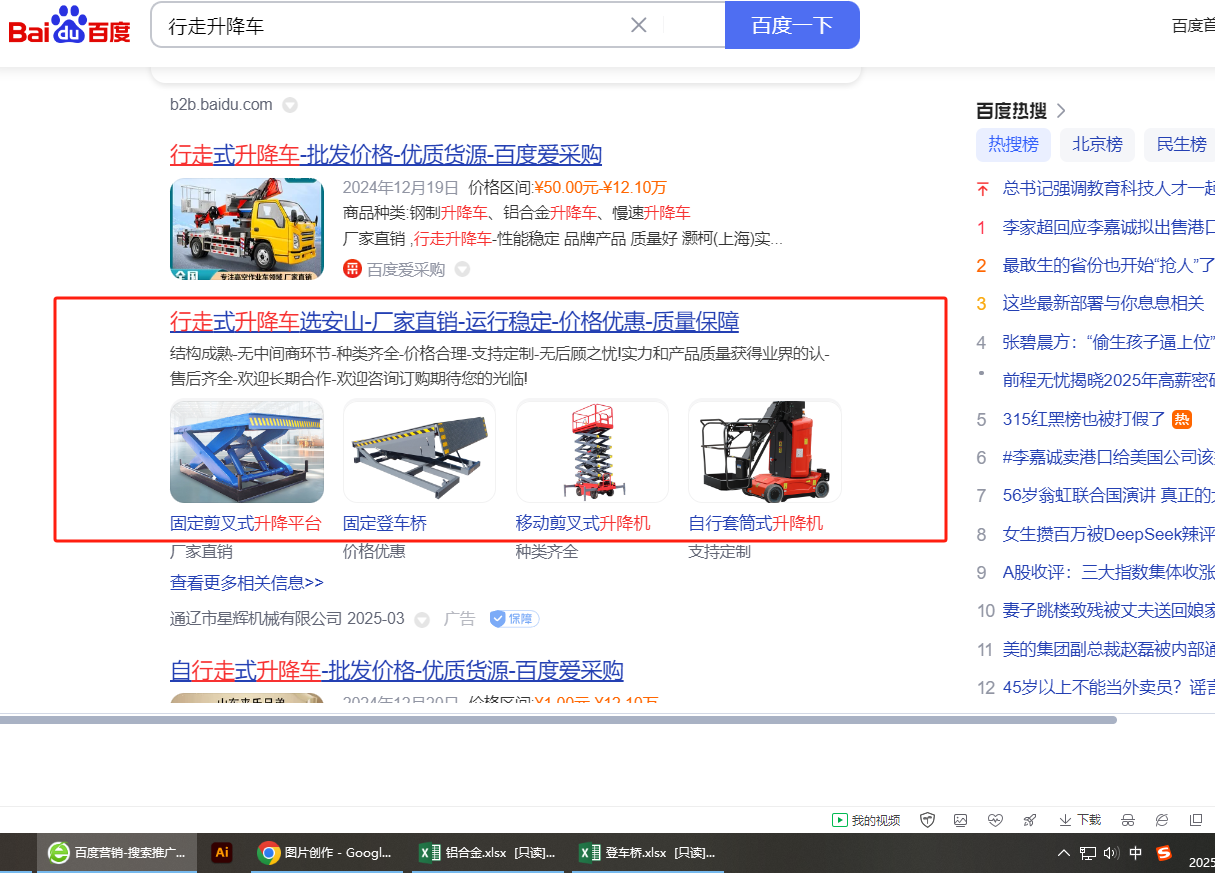Image resolution: width=1215 pixels, height=873 pixels.
Task: Click the heartbeat health-check icon
Action: click(995, 820)
